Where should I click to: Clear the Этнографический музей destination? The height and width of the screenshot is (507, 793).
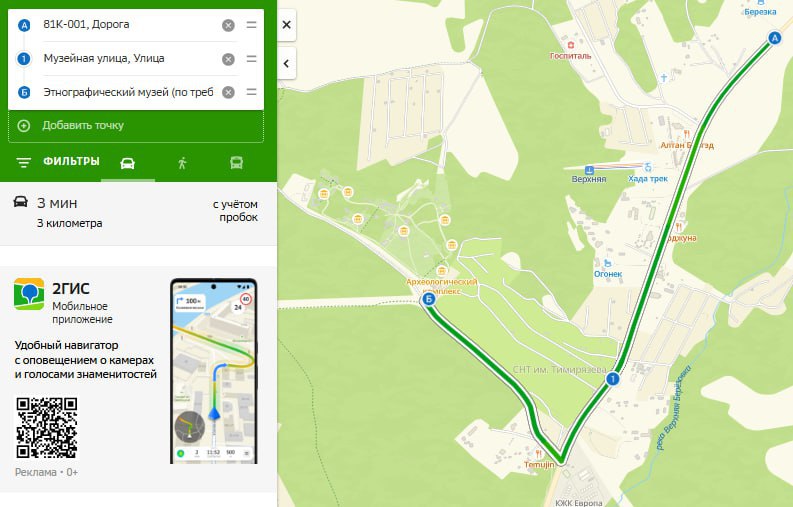tap(228, 93)
